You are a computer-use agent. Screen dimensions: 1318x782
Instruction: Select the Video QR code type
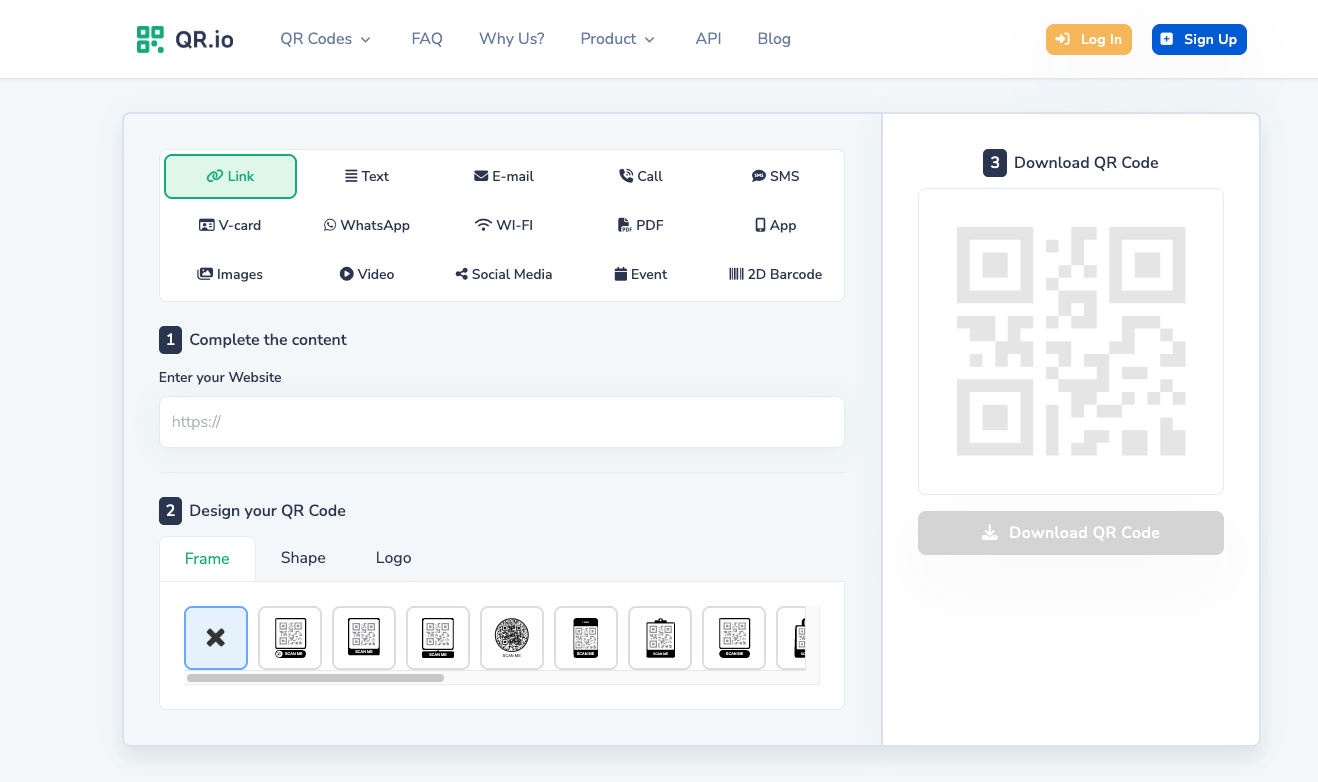point(366,274)
